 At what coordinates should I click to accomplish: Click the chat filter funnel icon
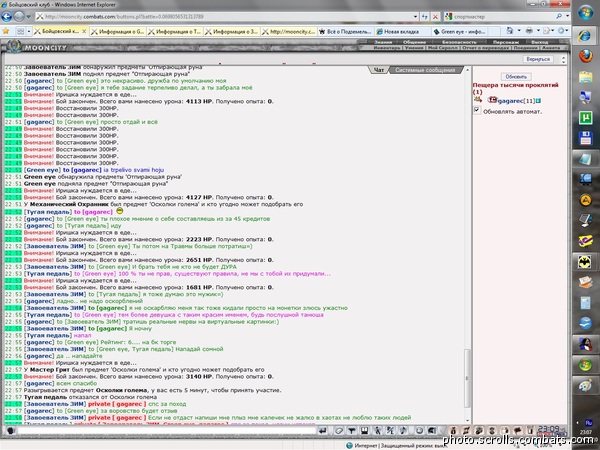point(352,430)
